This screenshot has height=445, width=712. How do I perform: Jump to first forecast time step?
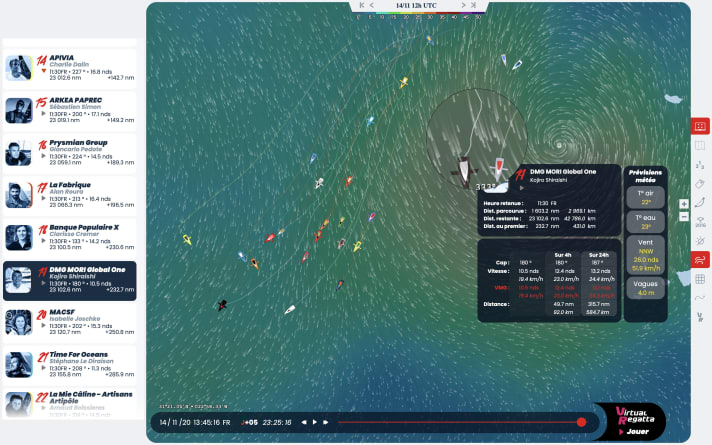pyautogui.click(x=361, y=5)
